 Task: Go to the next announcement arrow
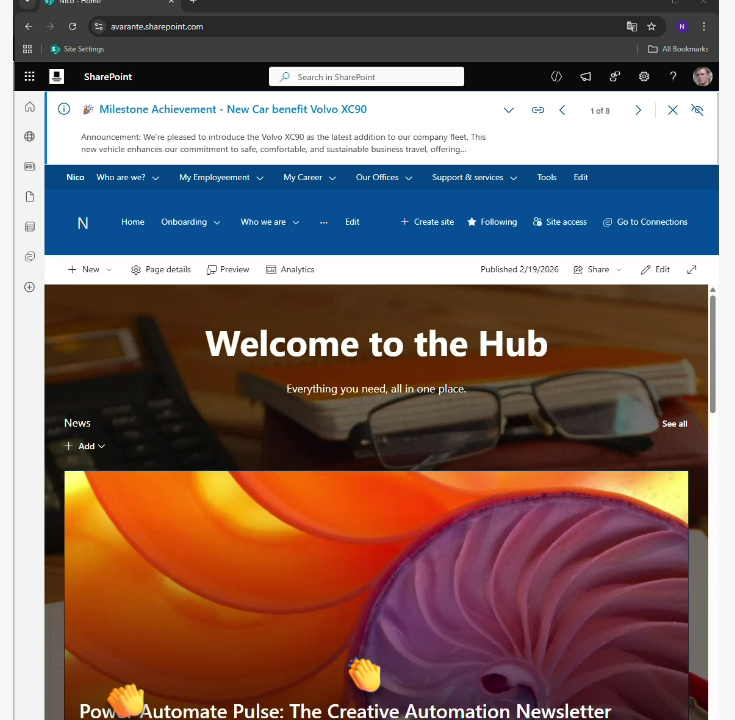pos(638,110)
